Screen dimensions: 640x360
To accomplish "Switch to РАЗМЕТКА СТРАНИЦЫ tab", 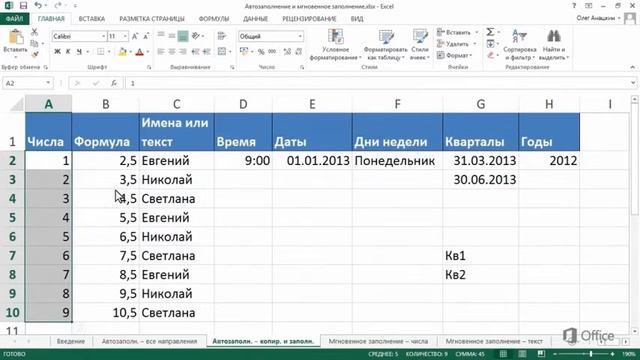I will pos(152,19).
